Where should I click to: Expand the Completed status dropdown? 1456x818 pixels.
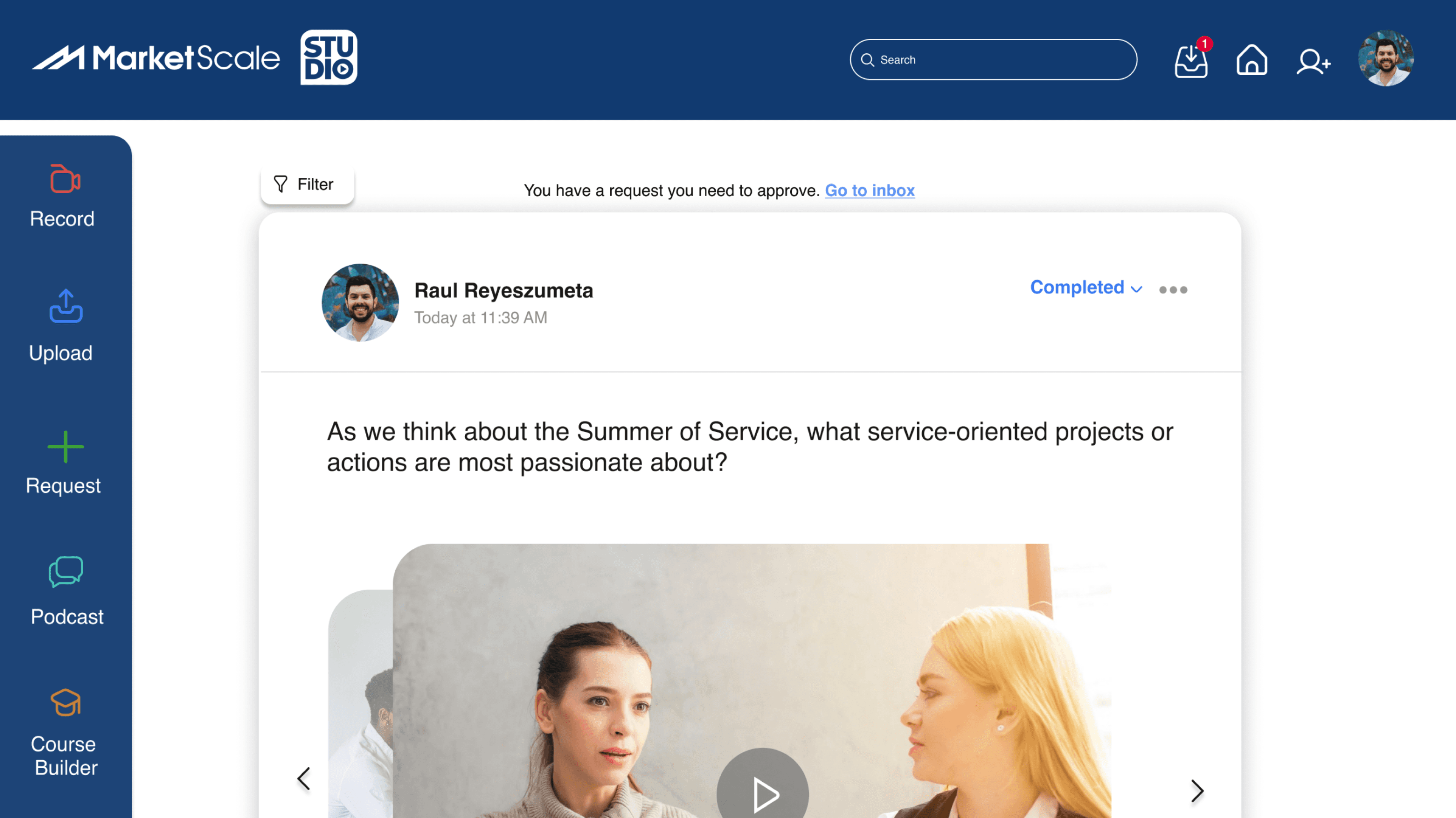(1086, 287)
